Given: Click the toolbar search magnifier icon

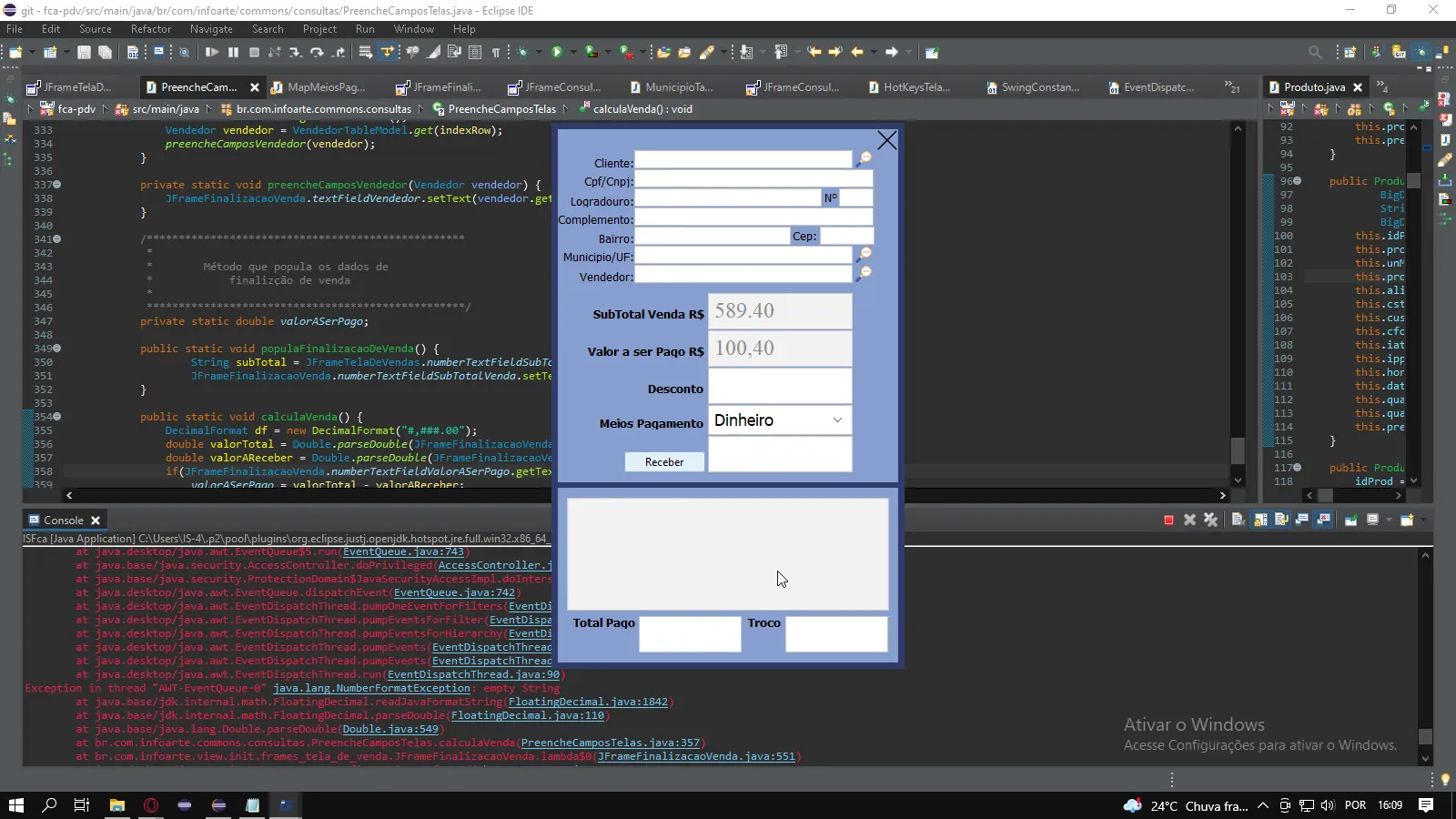Looking at the screenshot, I should coord(1315,53).
